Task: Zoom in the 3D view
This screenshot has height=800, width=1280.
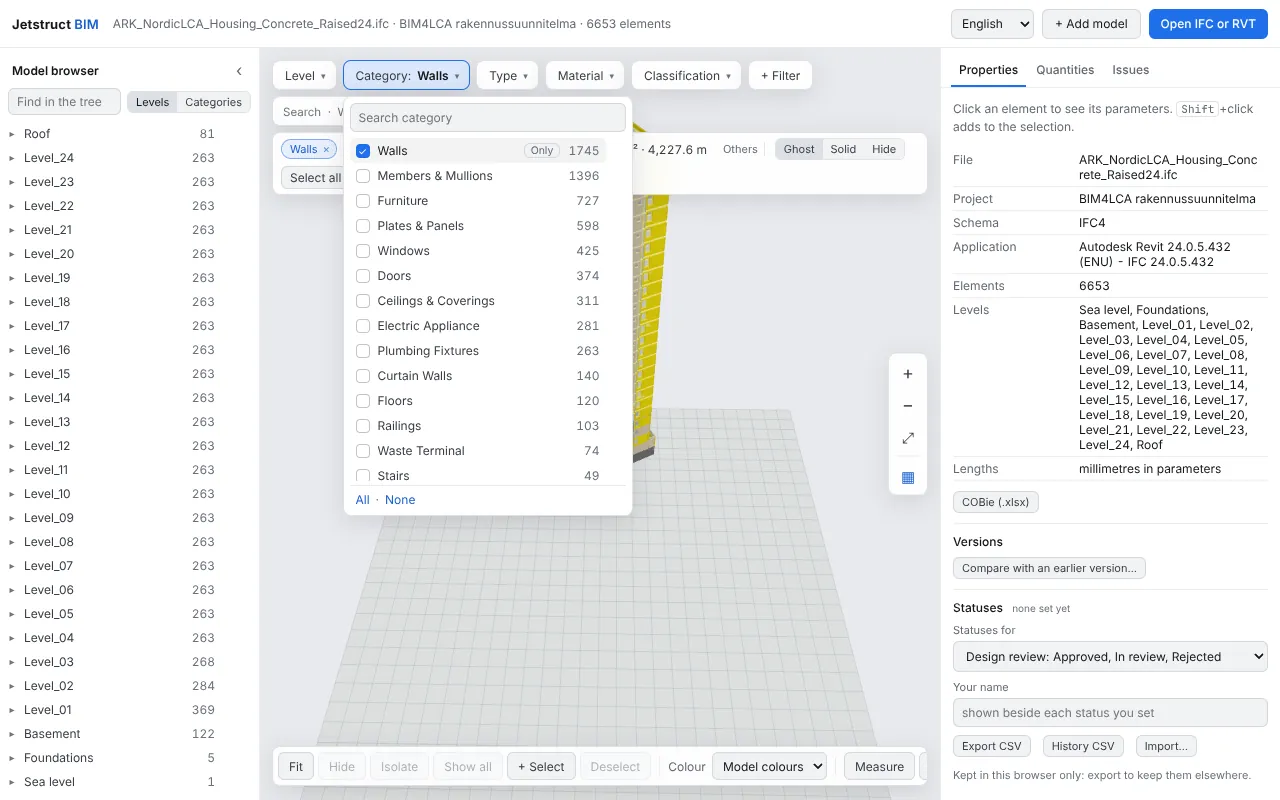Action: pyautogui.click(x=908, y=374)
